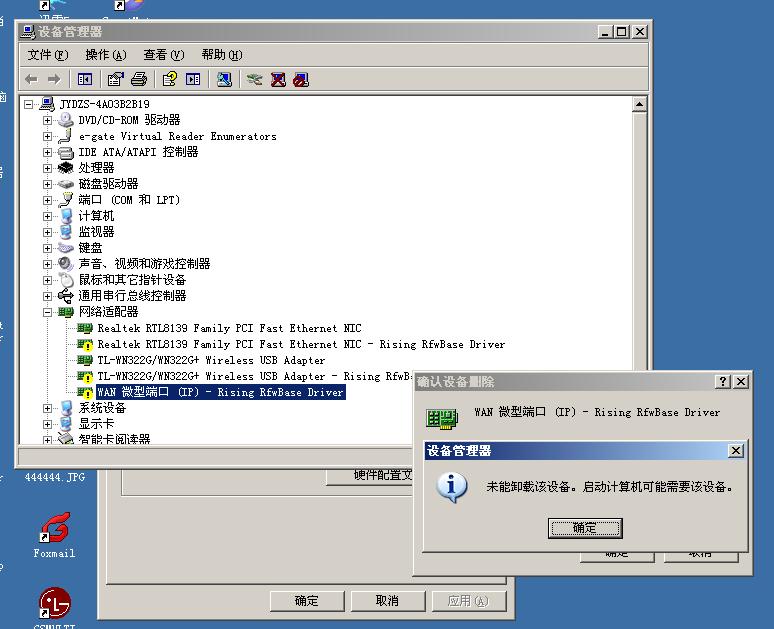Expand DVD/CD-ROM 驱动器 node
774x629 pixels.
(47, 120)
